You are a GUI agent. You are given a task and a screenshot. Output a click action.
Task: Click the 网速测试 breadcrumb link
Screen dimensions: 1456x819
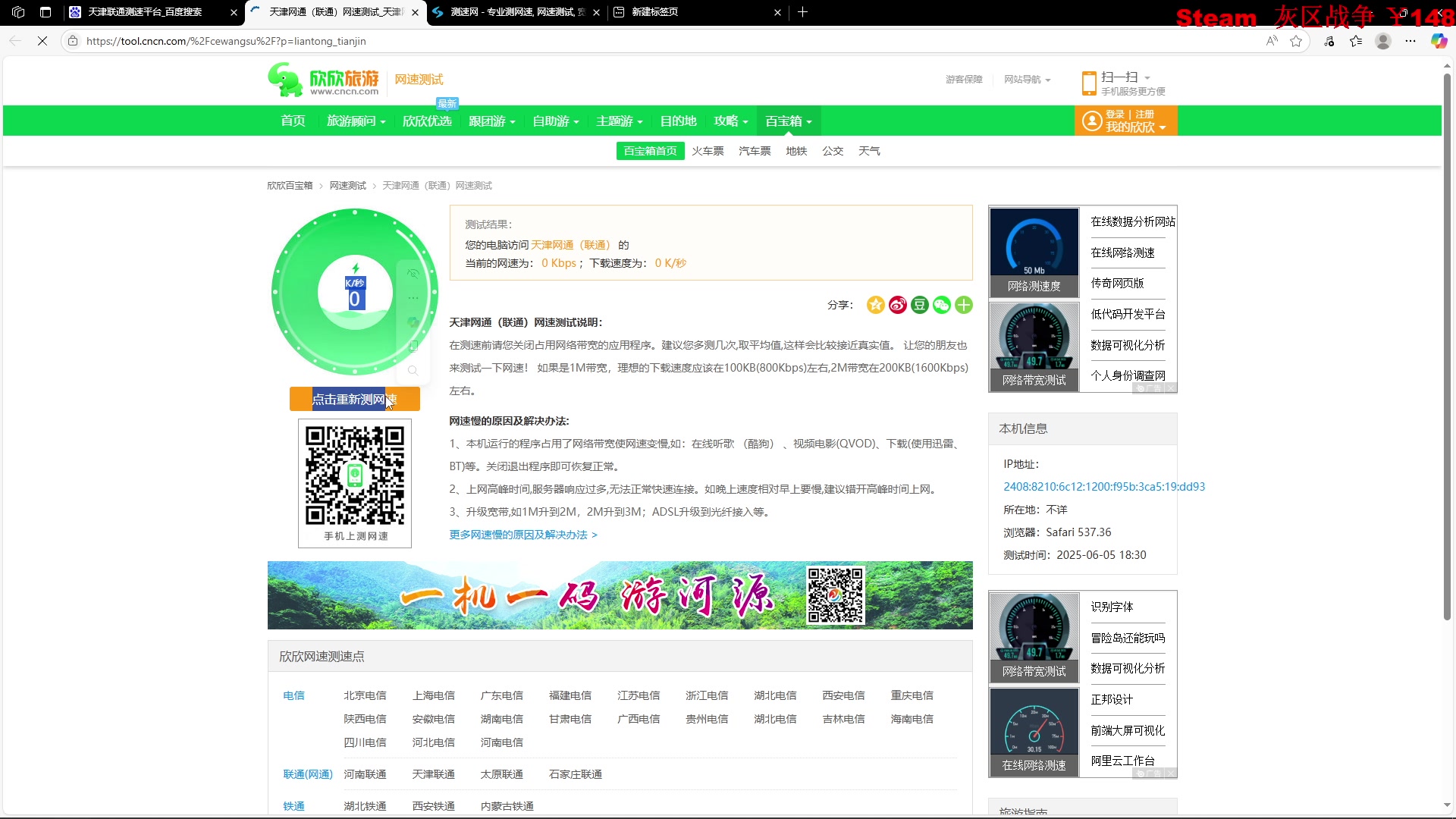pyautogui.click(x=347, y=186)
